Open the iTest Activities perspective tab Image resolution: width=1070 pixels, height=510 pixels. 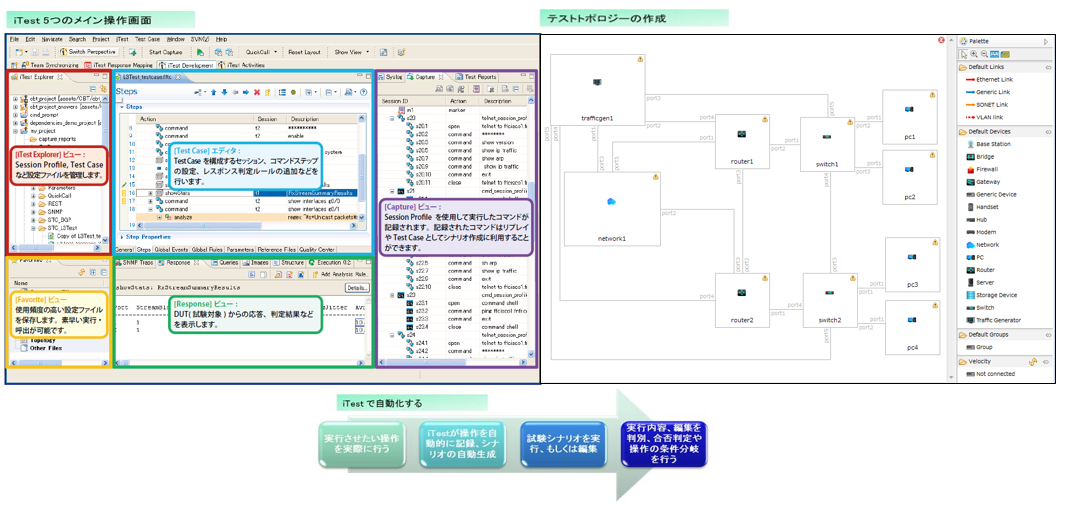click(x=242, y=65)
